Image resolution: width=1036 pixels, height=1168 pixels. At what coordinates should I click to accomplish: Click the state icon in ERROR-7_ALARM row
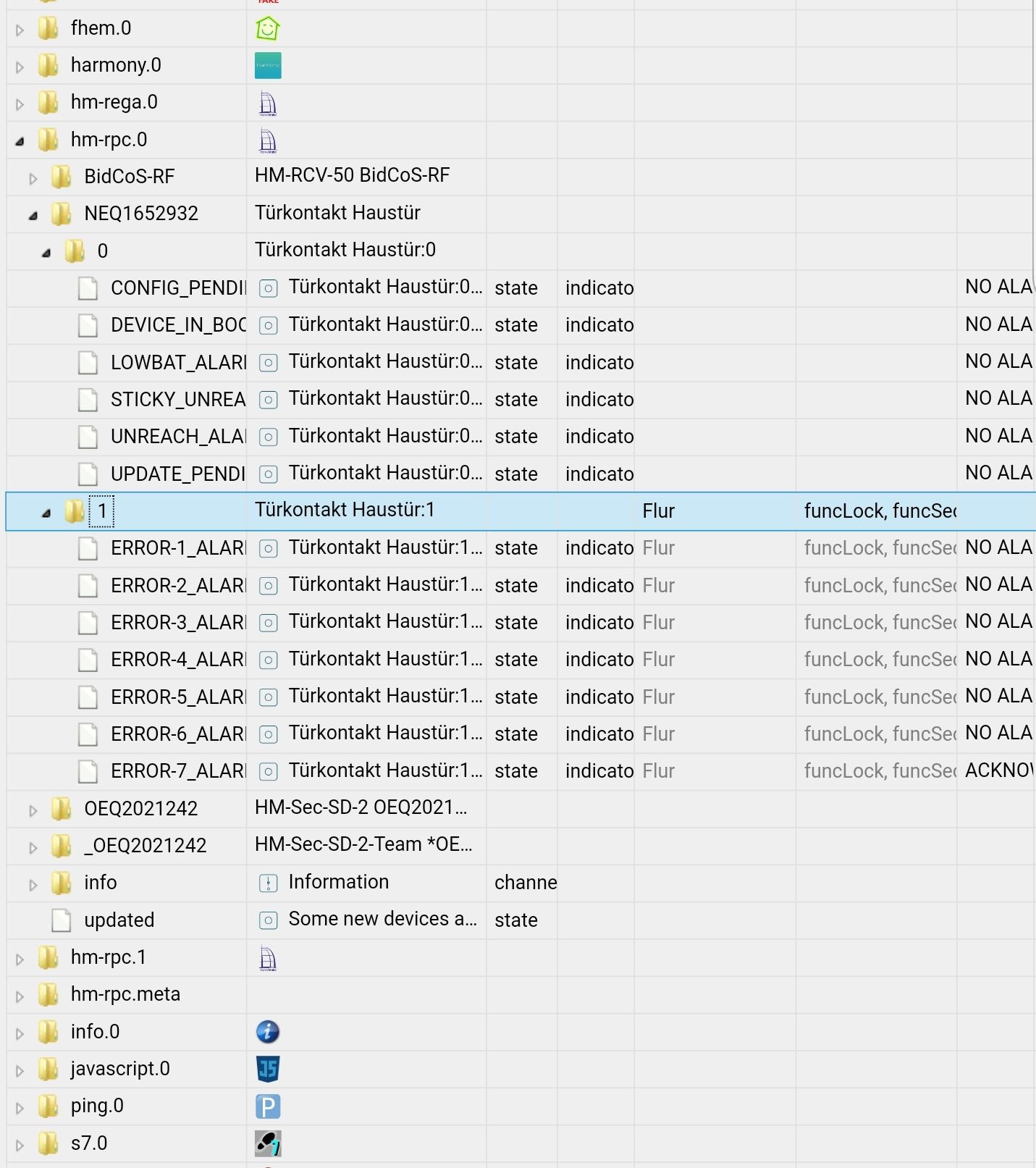(x=268, y=771)
